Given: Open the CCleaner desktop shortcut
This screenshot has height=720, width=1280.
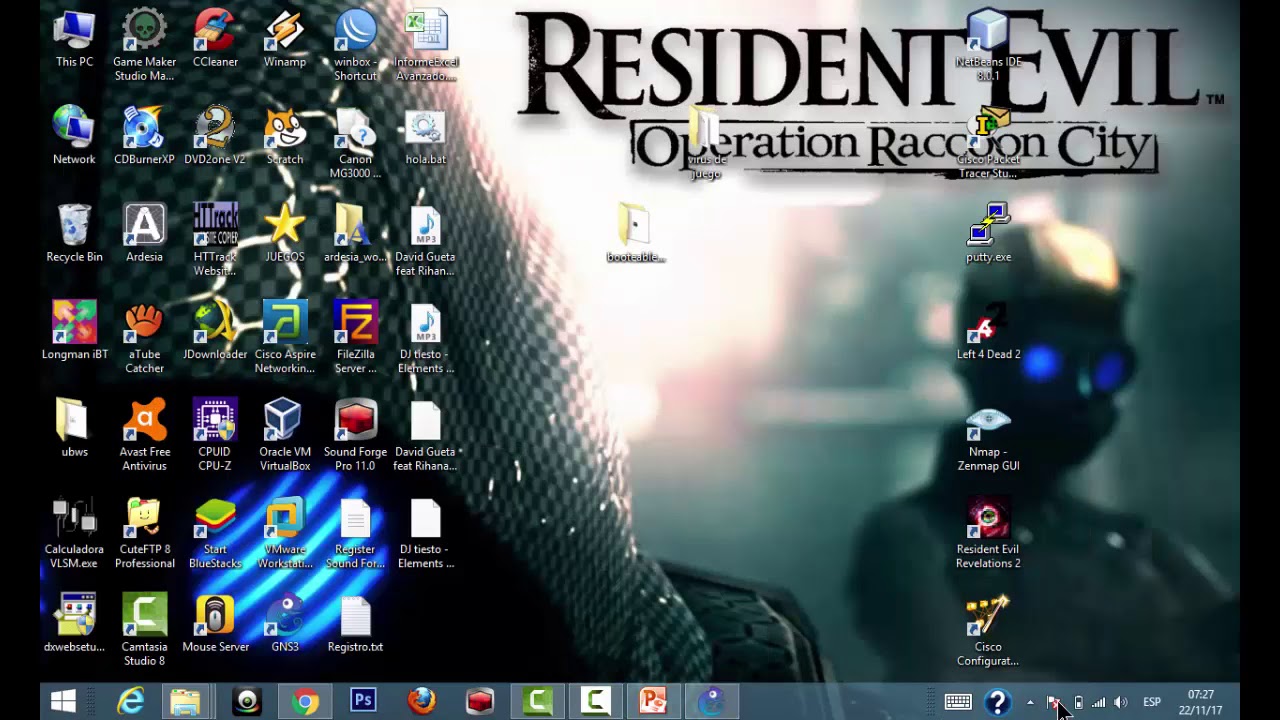Looking at the screenshot, I should click(215, 40).
